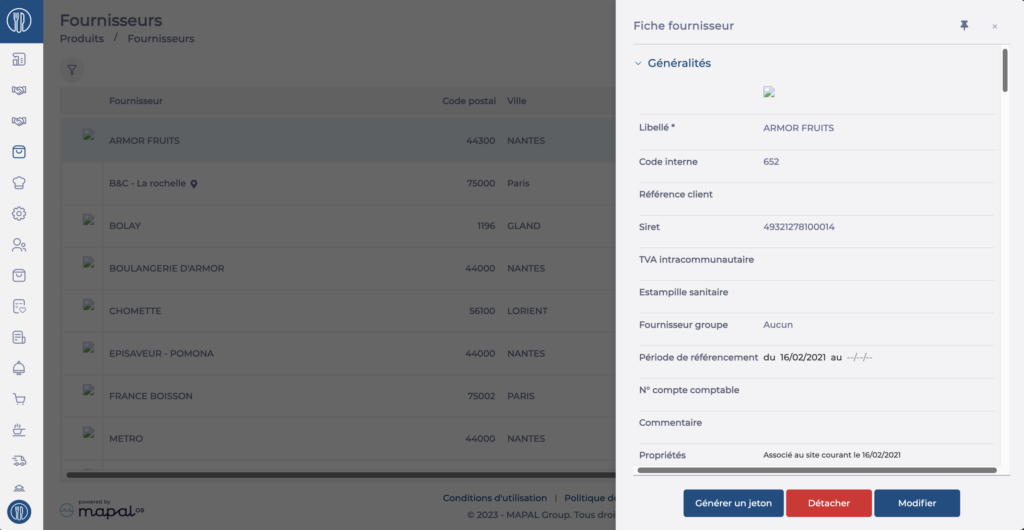Open the settings gear icon in sidebar
Screen dimensions: 1024x530
(x=19, y=213)
